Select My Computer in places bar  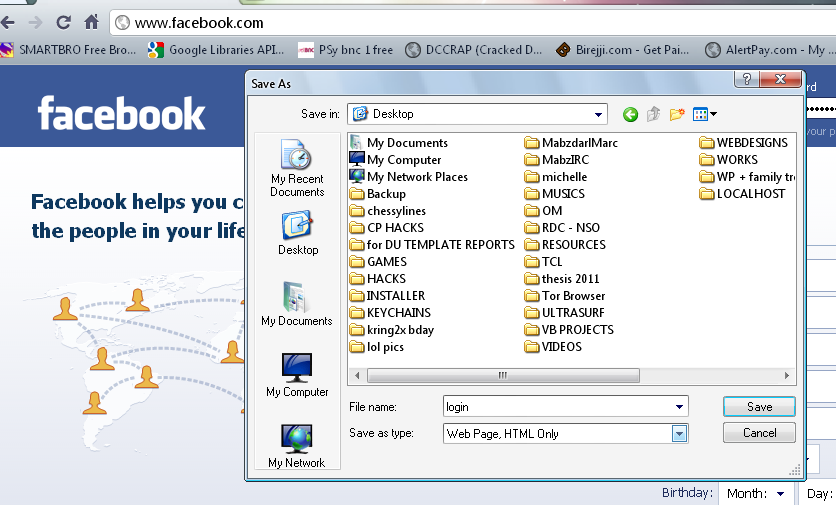pos(297,375)
